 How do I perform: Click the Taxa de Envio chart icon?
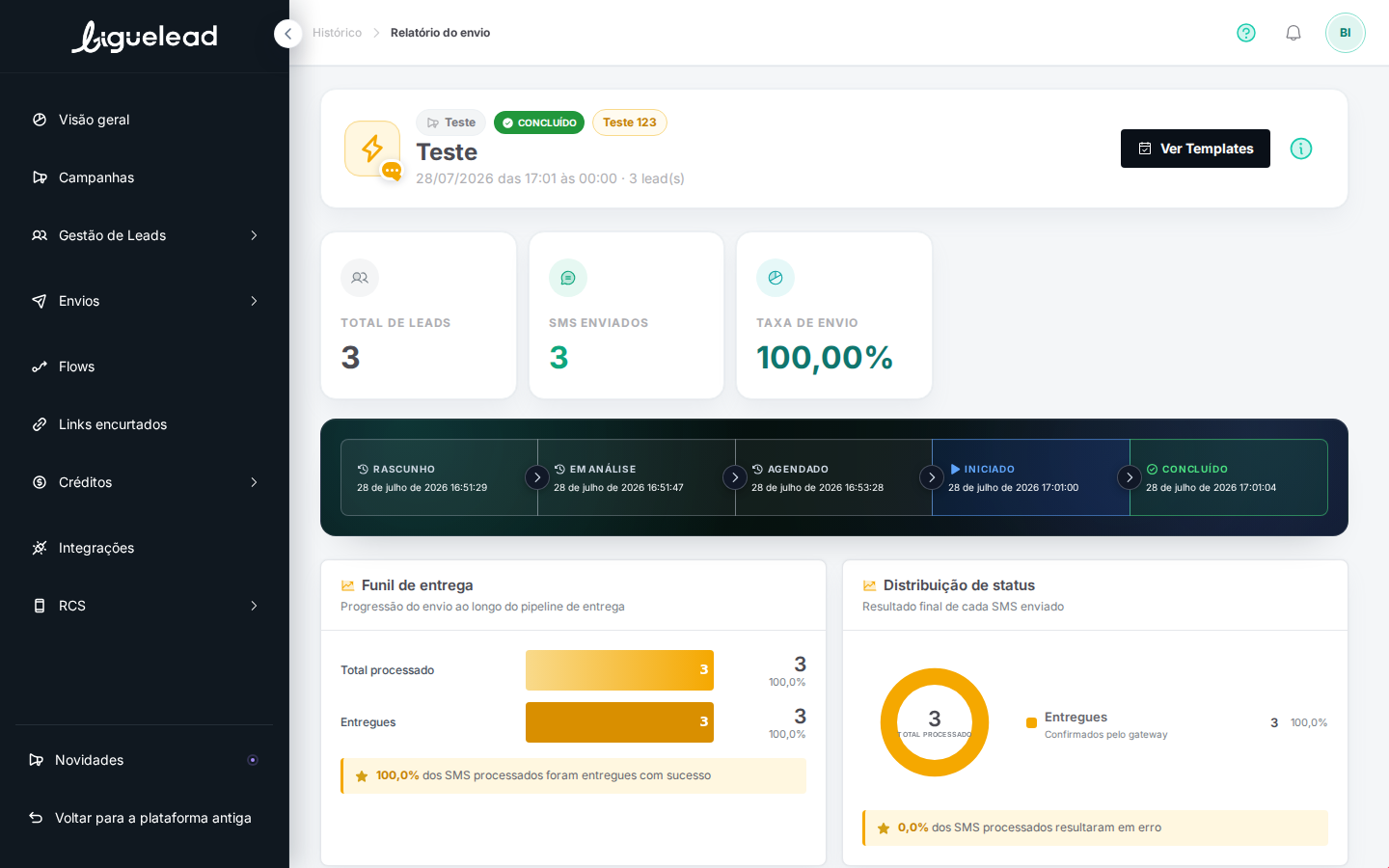[x=776, y=278]
